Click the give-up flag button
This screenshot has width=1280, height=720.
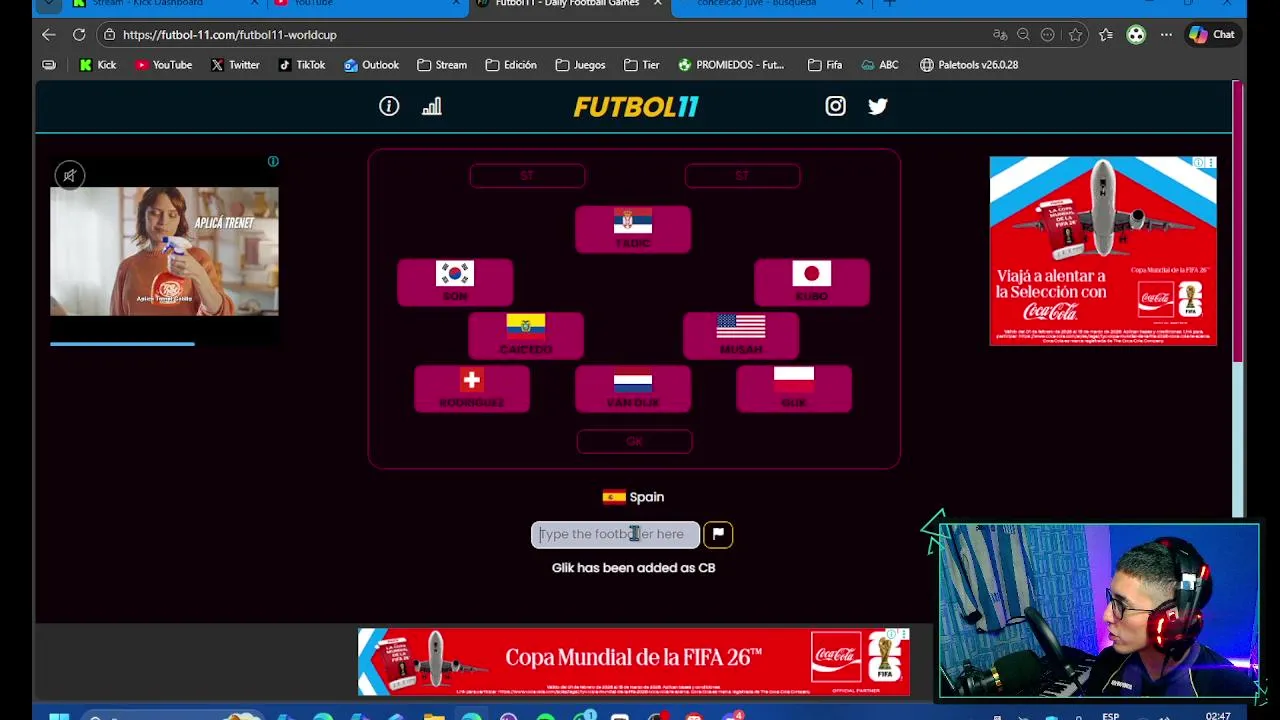click(x=718, y=534)
